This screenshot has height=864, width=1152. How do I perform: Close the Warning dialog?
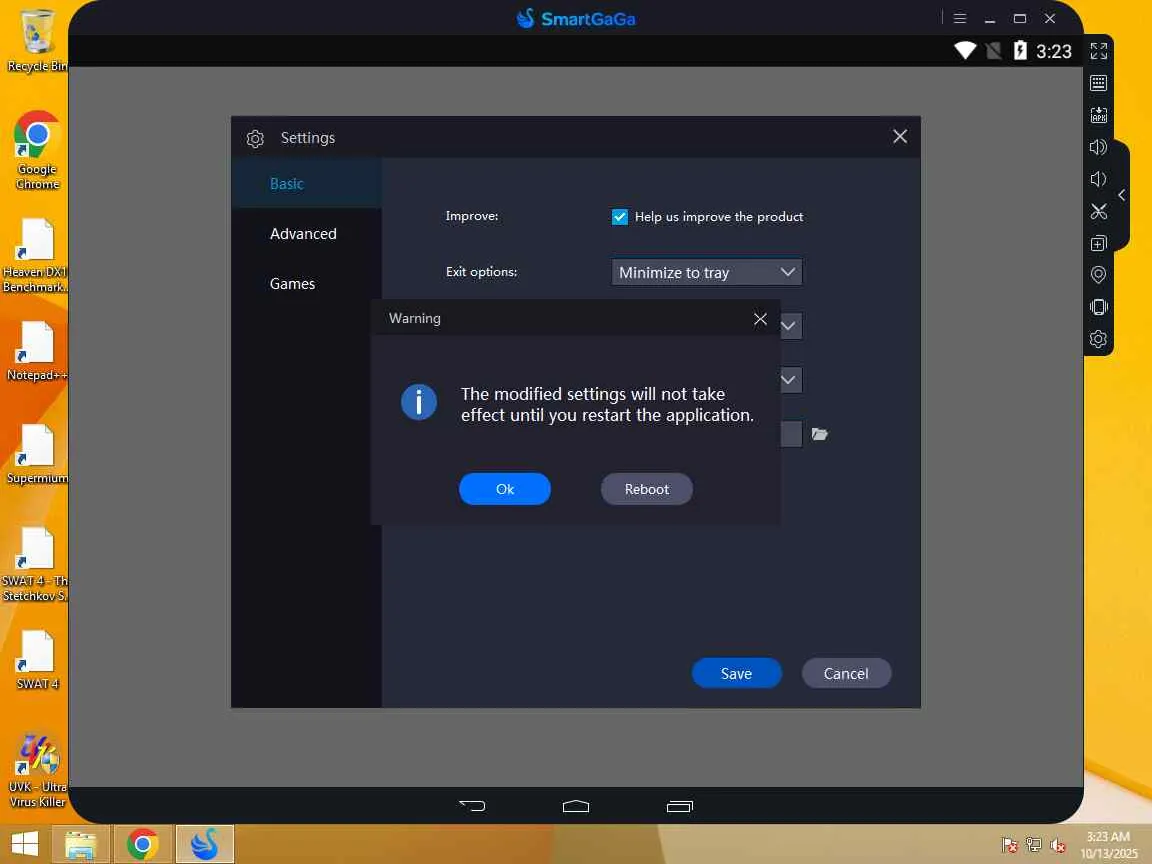pos(760,319)
